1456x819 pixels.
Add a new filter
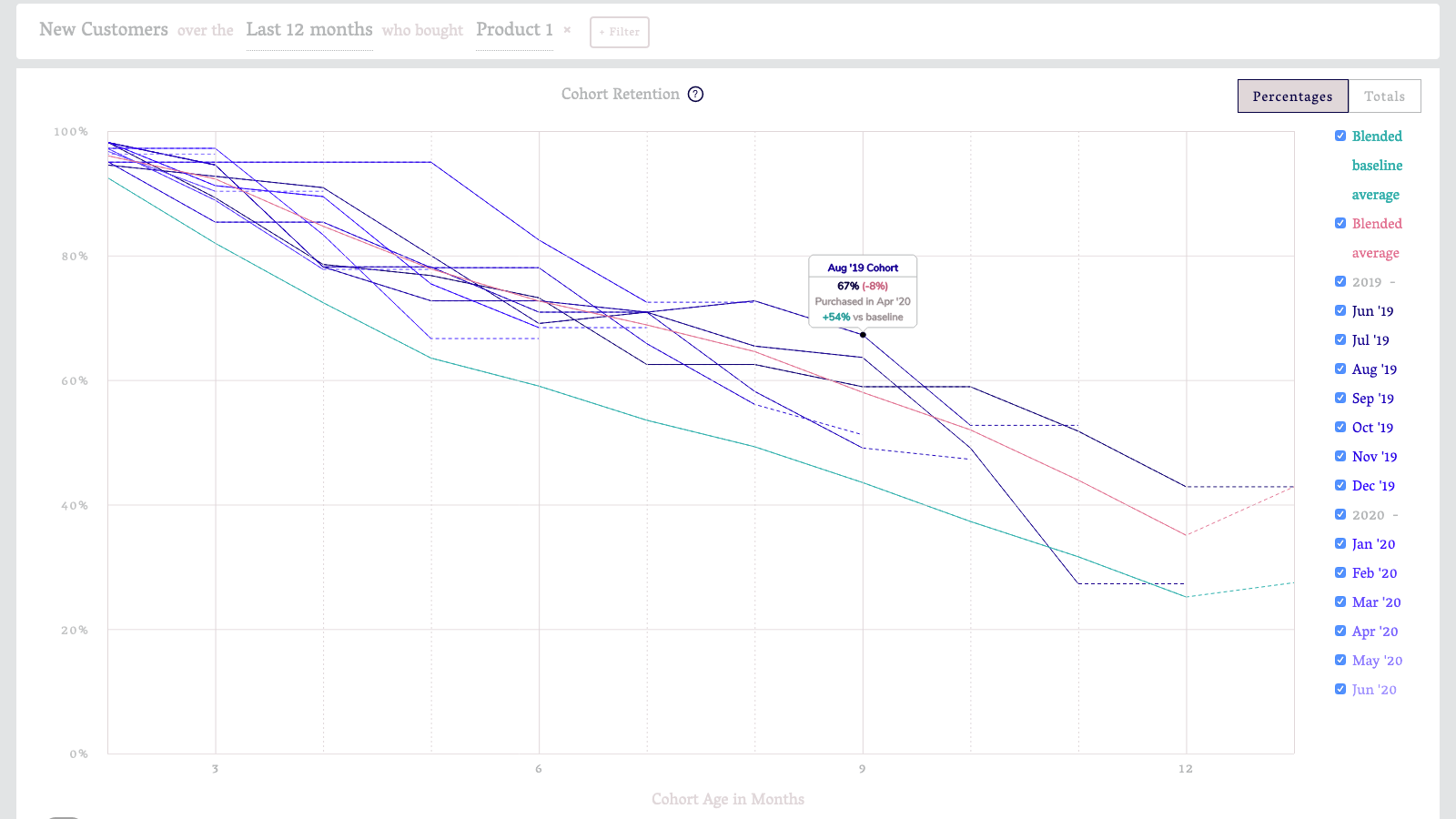620,32
